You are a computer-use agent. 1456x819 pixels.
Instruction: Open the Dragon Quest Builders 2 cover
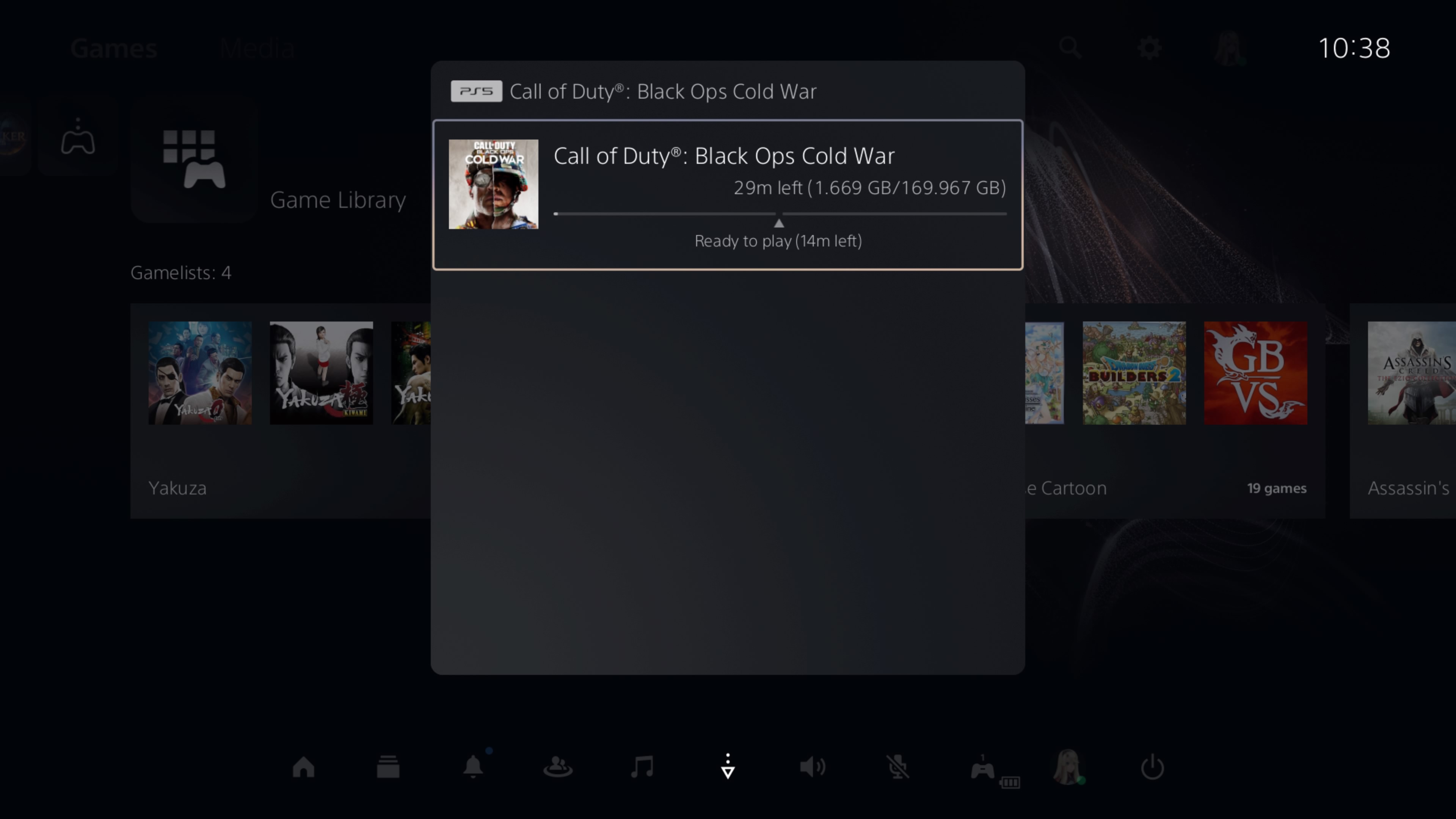1134,373
